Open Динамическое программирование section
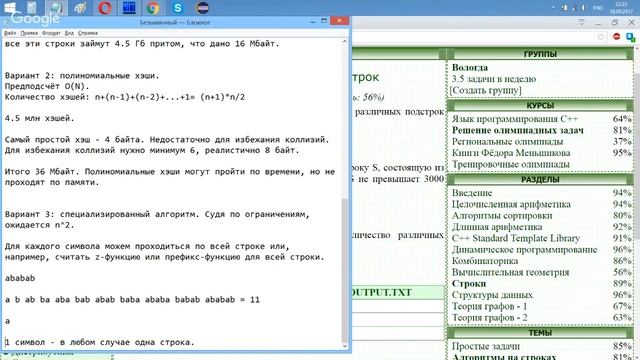 (x=524, y=249)
